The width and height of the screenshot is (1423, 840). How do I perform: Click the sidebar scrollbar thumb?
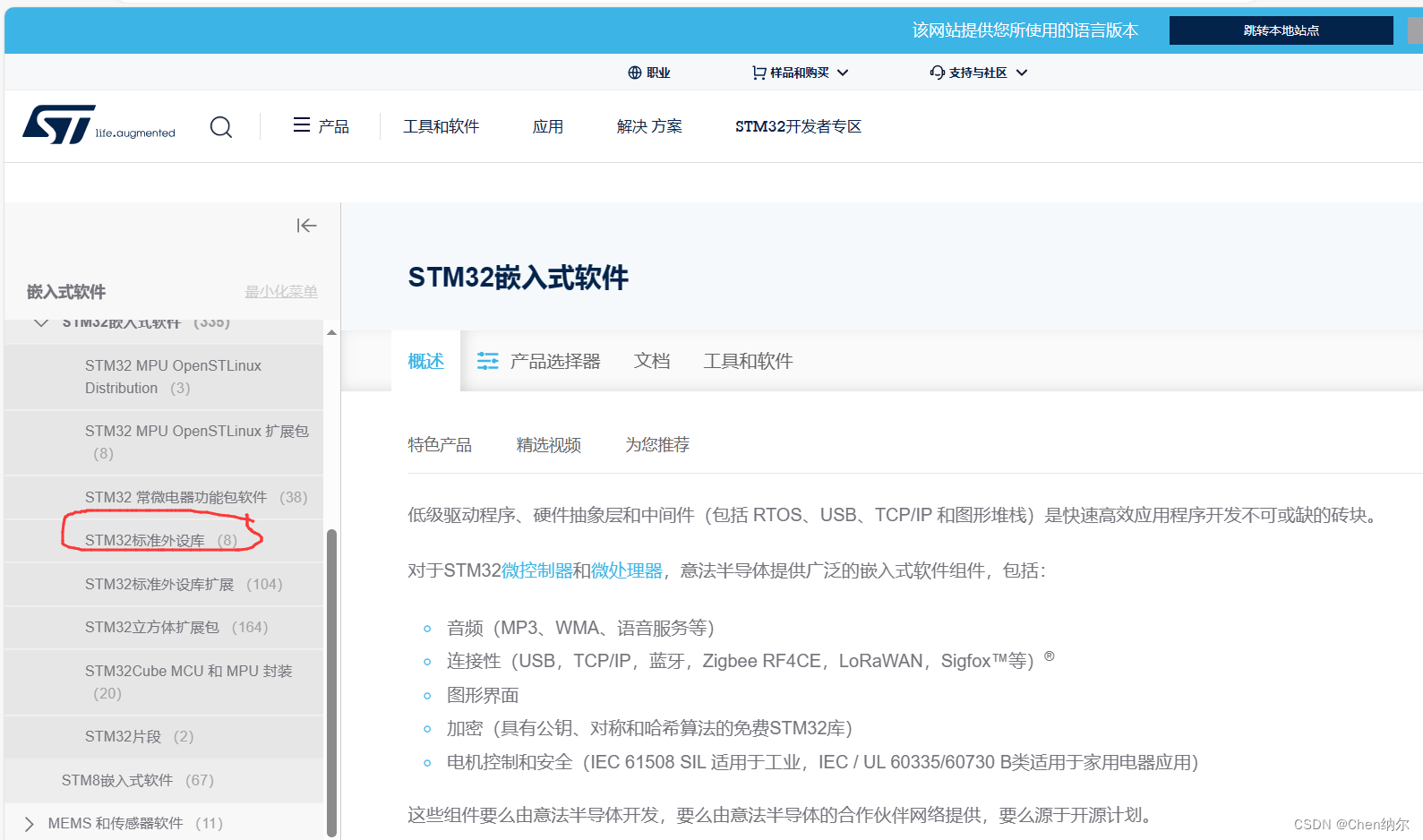331,682
